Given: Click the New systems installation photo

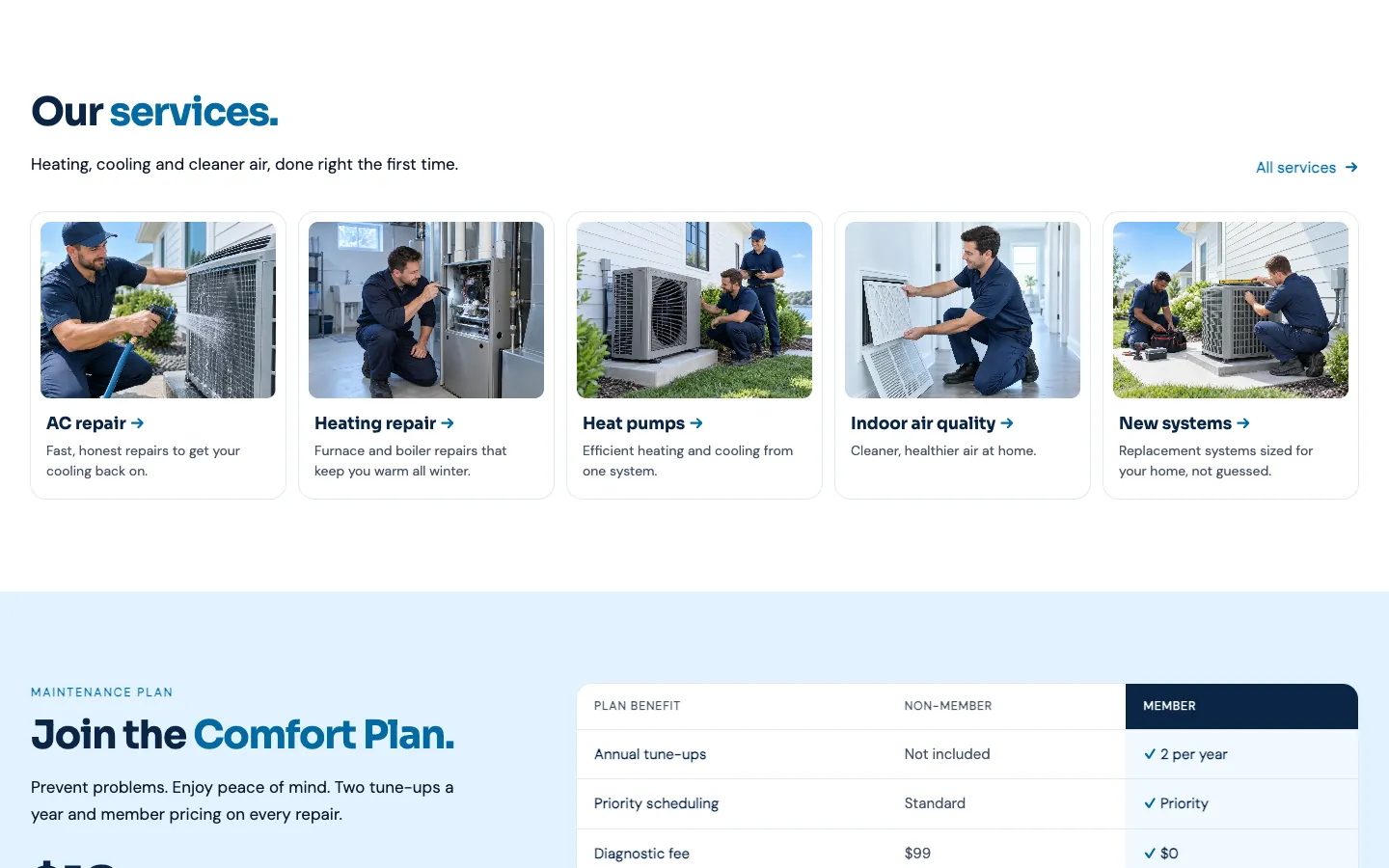Looking at the screenshot, I should [1231, 310].
